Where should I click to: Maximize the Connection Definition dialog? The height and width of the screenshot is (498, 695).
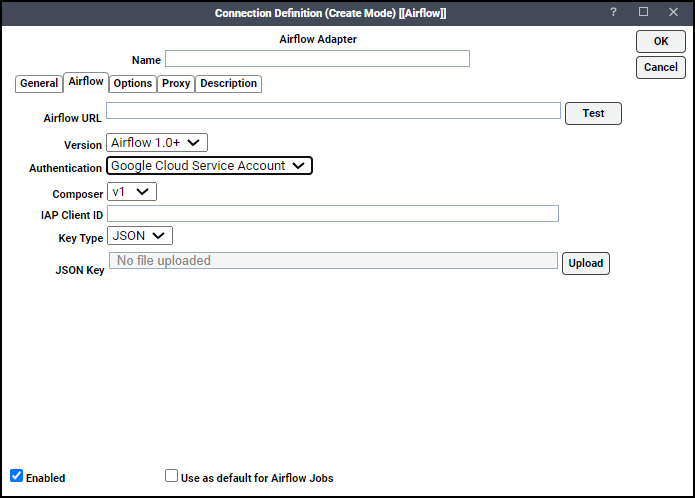pos(643,12)
